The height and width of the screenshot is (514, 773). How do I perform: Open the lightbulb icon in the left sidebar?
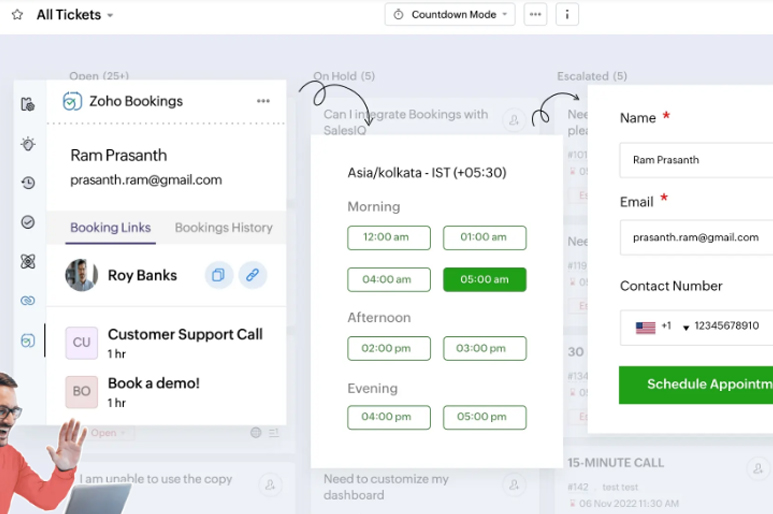click(28, 144)
